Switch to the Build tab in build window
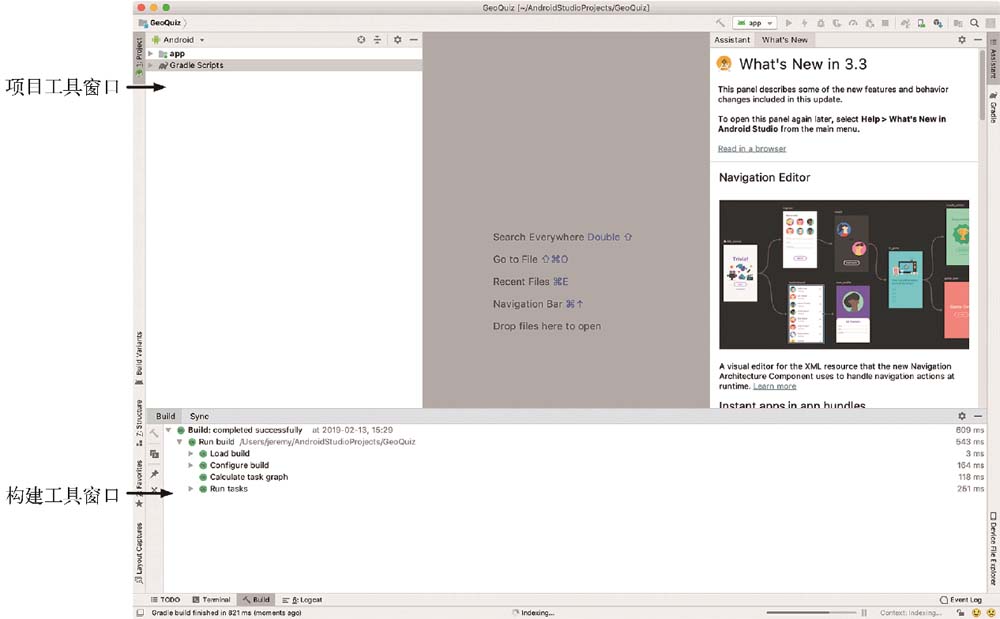Viewport: 1000px width, 619px height. (x=165, y=416)
